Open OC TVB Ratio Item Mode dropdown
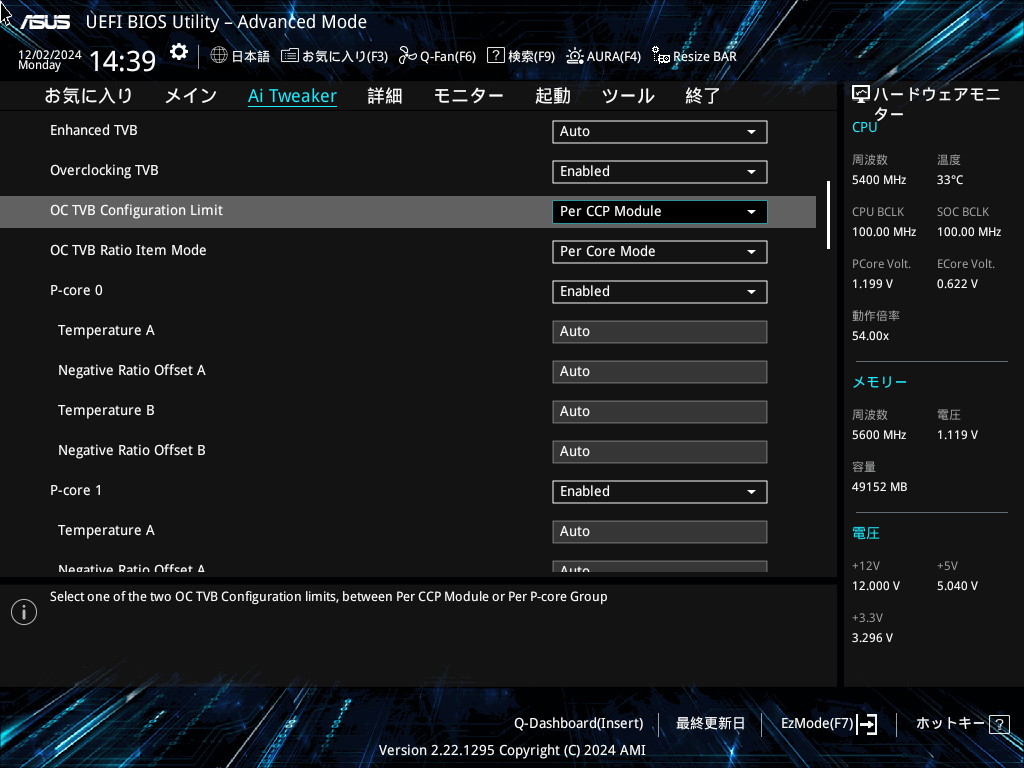Image resolution: width=1024 pixels, height=768 pixels. [x=660, y=251]
